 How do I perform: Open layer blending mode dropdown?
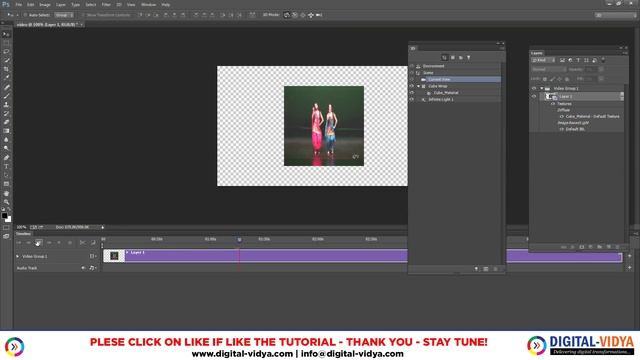click(x=549, y=70)
